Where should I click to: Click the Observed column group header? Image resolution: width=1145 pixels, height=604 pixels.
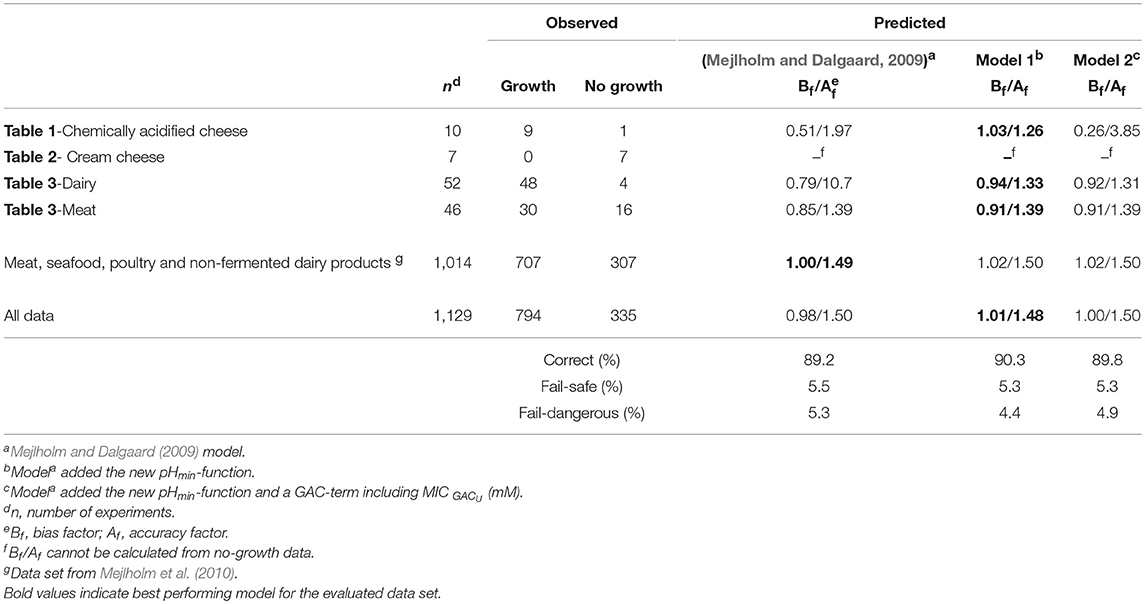coord(581,21)
